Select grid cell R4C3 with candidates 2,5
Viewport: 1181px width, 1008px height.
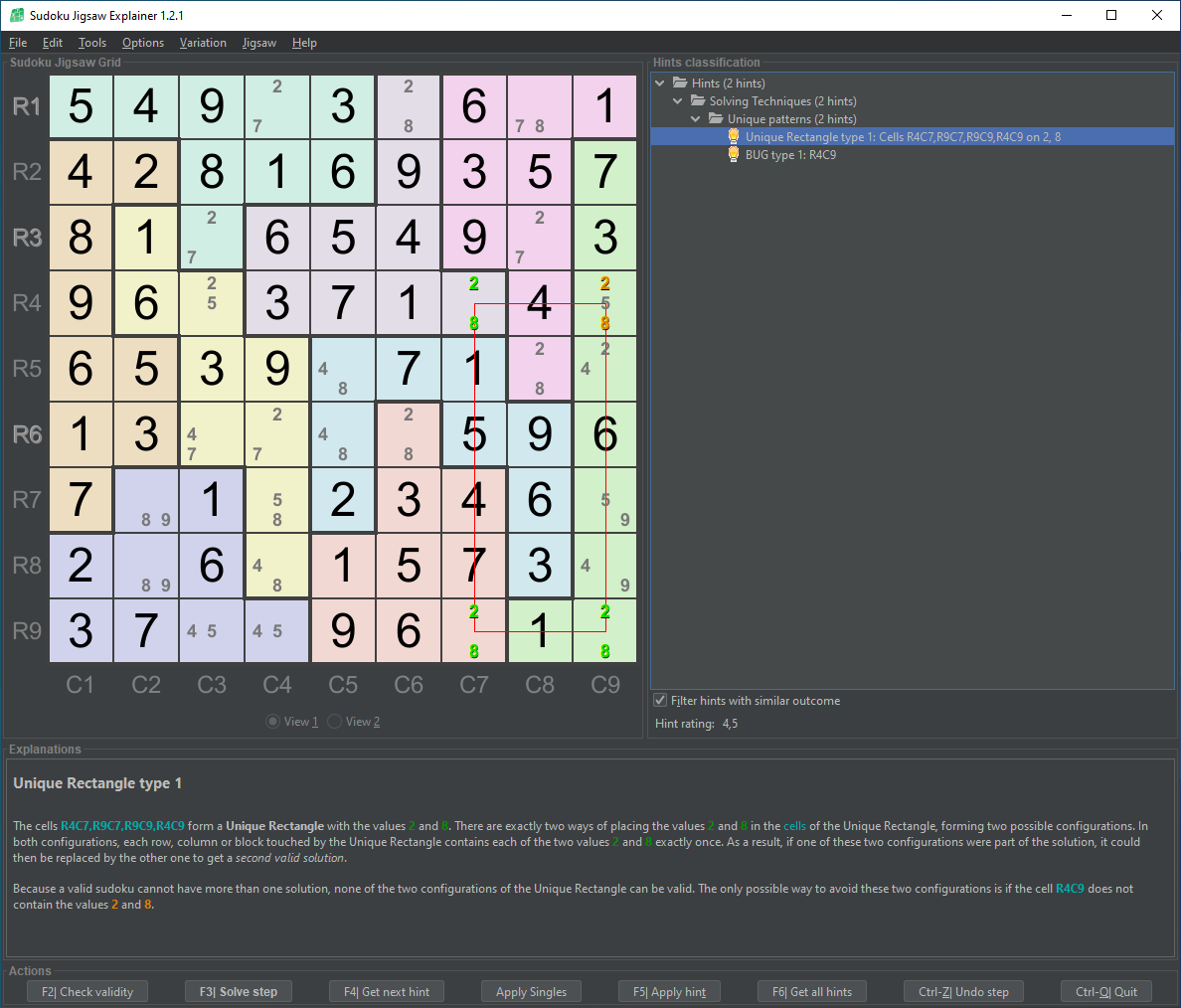pos(212,303)
